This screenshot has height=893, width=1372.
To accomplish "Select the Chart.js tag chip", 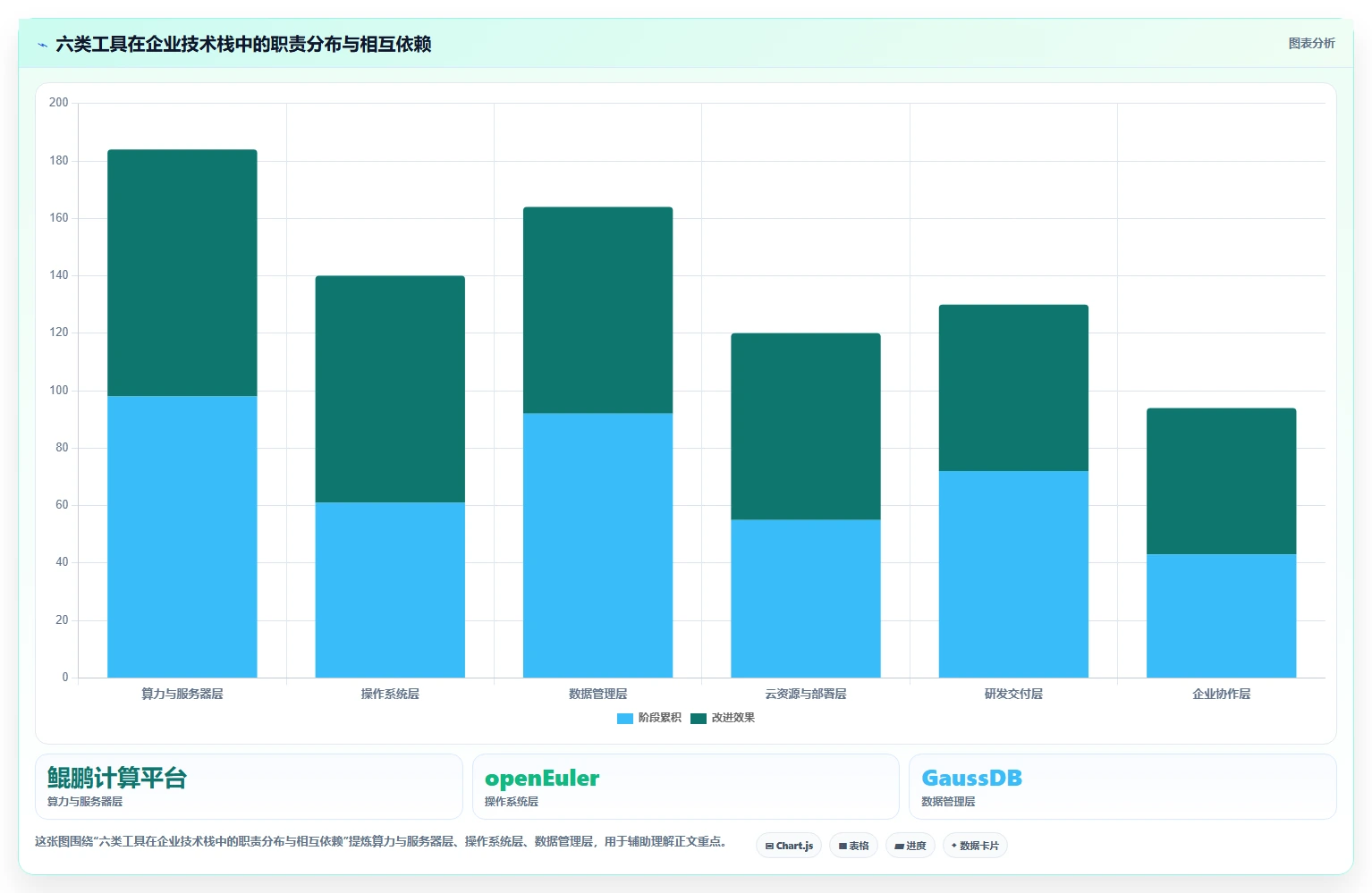I will pos(789,846).
